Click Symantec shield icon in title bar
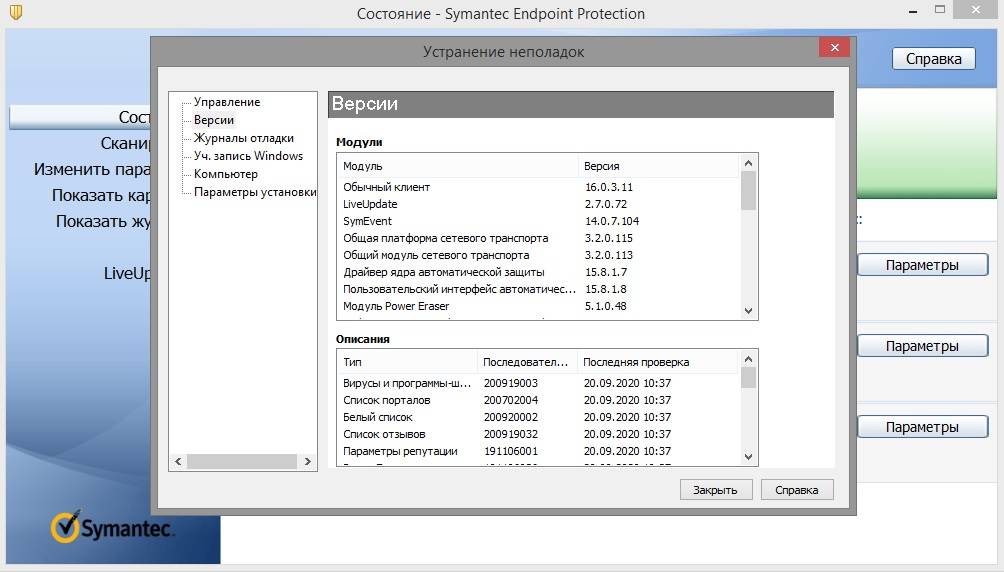 16,12
